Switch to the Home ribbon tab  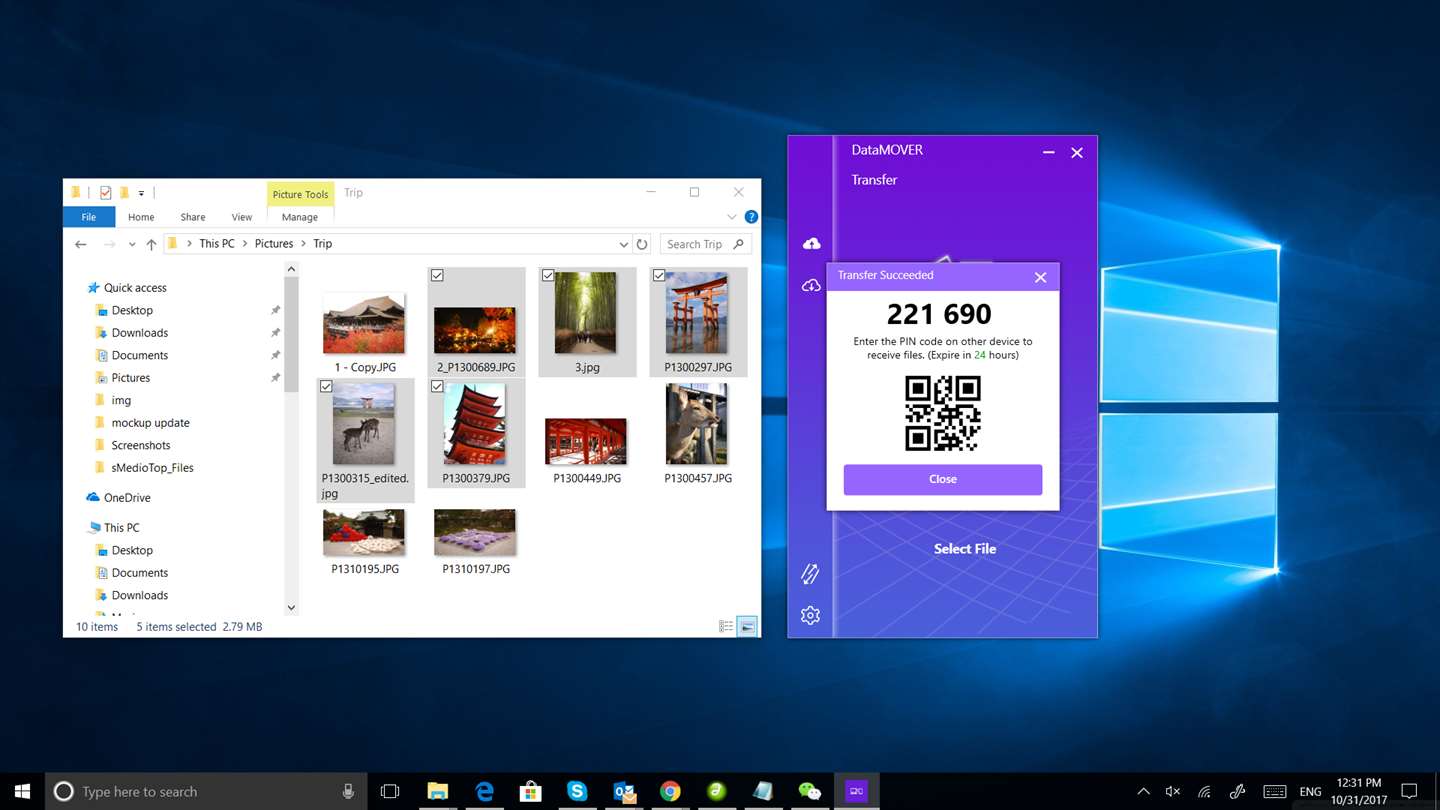(141, 217)
